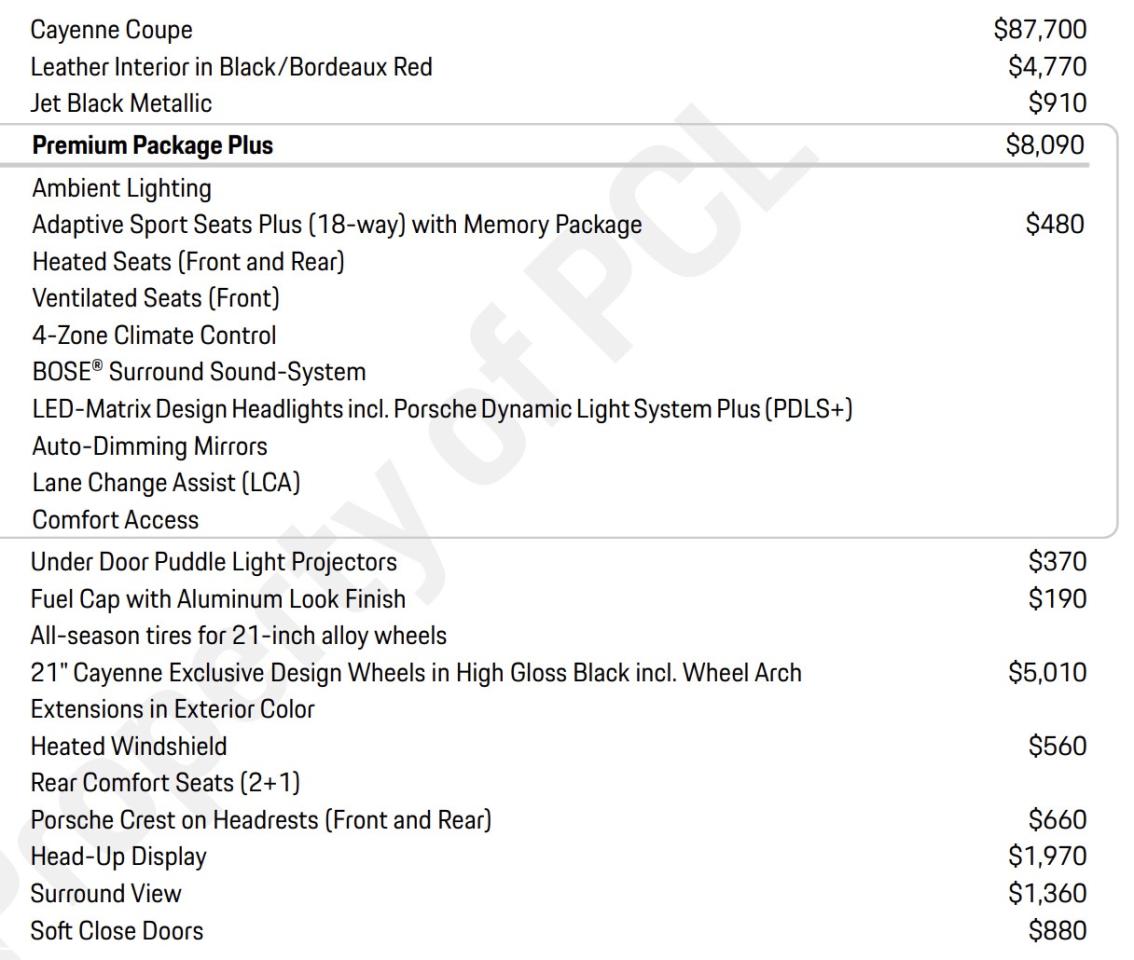Screen dimensions: 1134x960
Task: Click Lane Change Assist (LCA) text
Action: [166, 483]
